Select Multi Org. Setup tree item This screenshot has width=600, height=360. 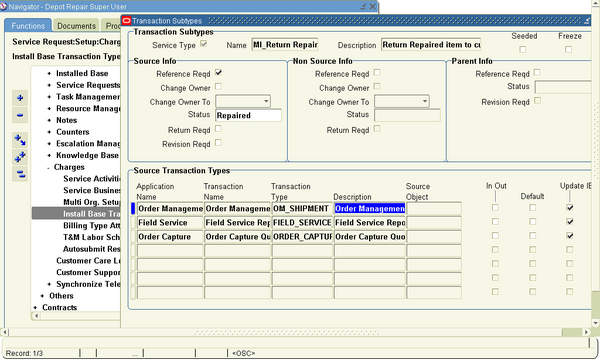click(91, 202)
